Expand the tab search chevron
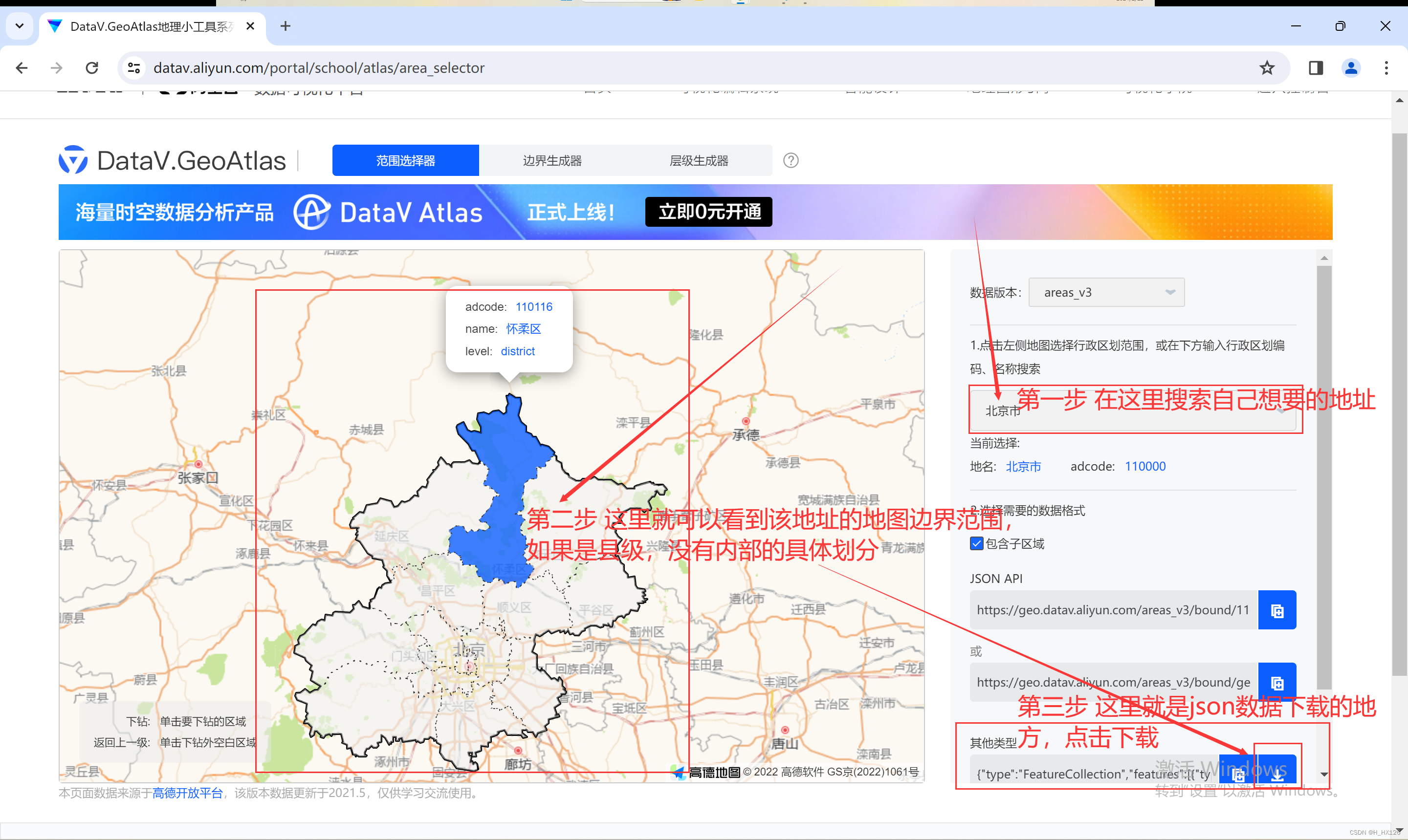Image resolution: width=1408 pixels, height=840 pixels. tap(19, 26)
